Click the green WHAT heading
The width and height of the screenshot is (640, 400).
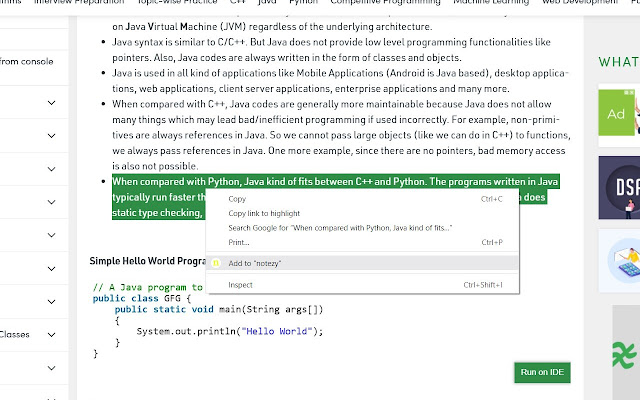coord(619,62)
